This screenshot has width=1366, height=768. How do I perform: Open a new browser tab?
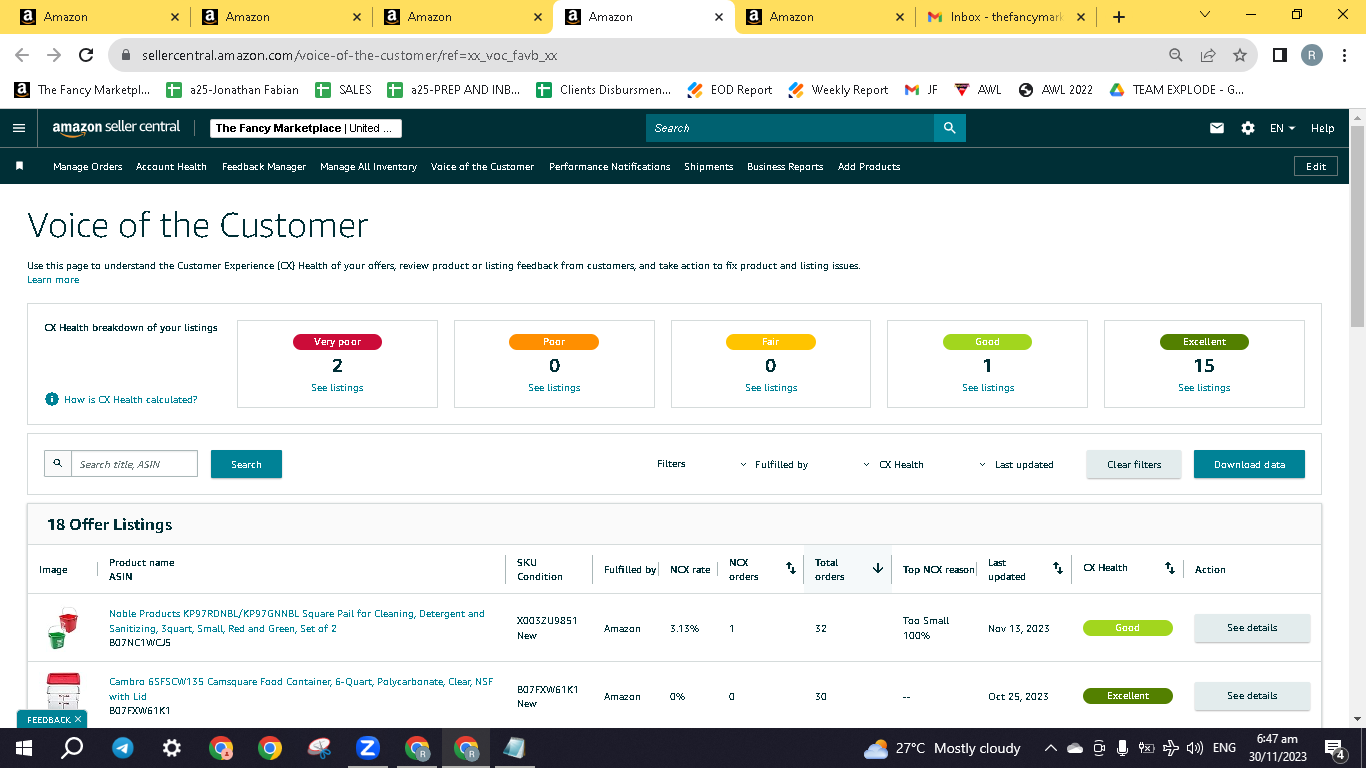tap(1119, 17)
